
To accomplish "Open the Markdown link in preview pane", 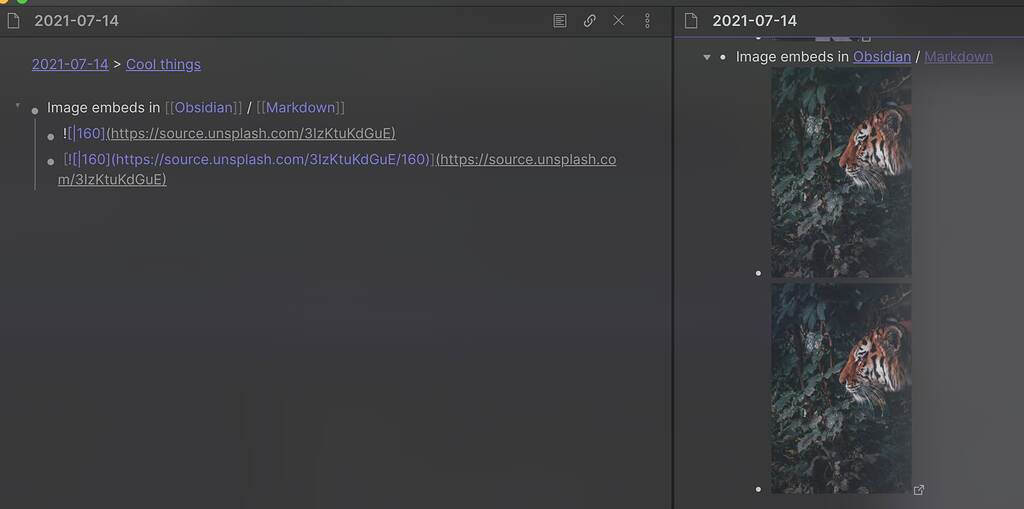I will click(958, 57).
